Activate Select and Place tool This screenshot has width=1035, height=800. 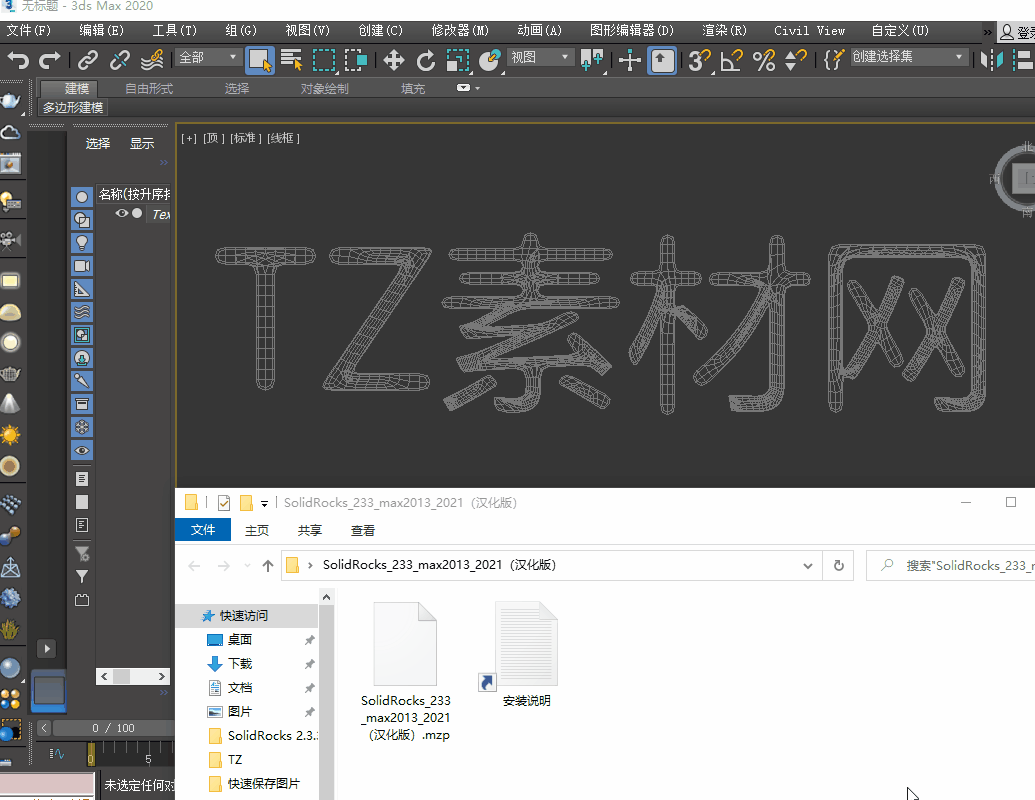pyautogui.click(x=490, y=60)
